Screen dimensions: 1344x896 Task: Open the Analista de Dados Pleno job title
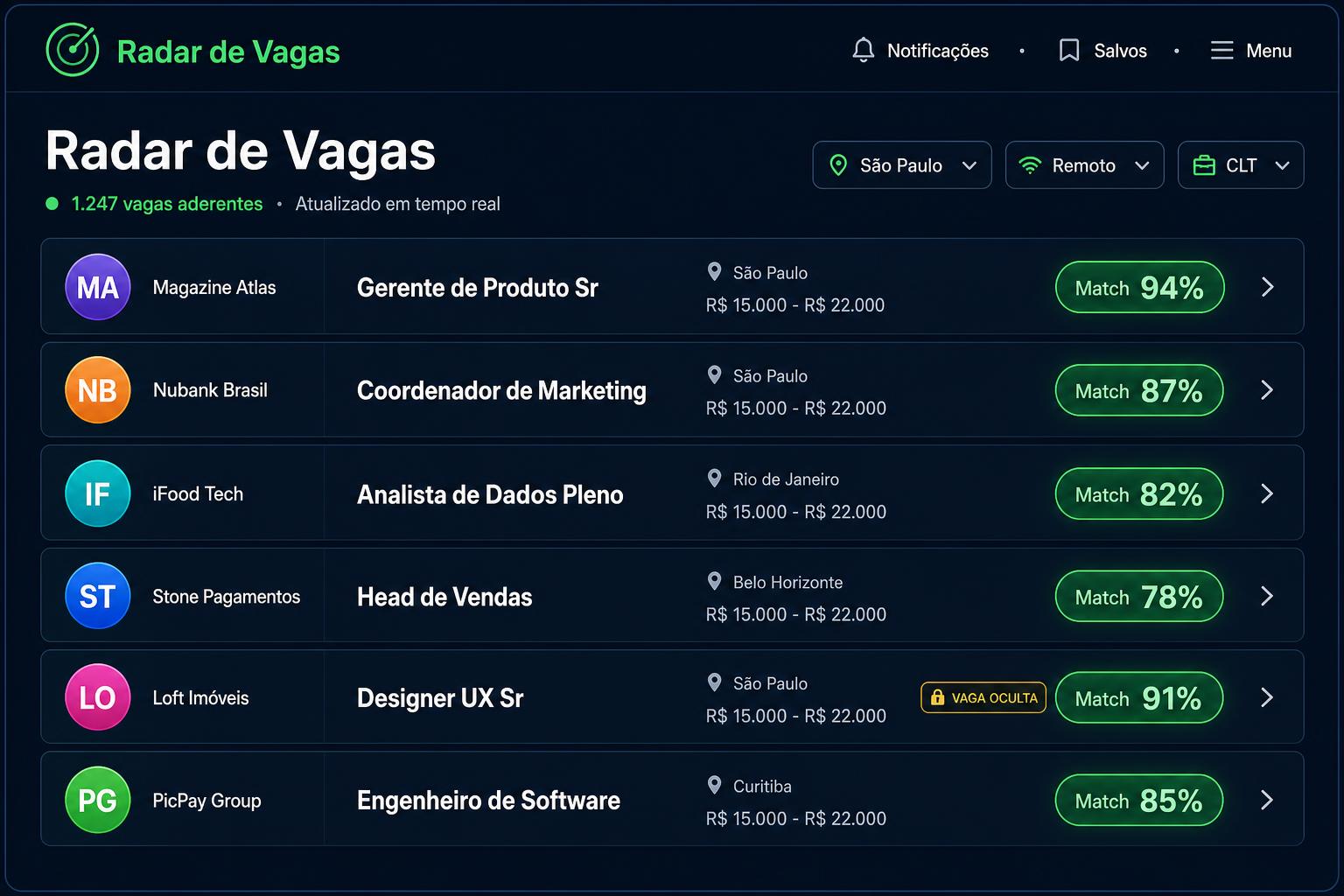coord(490,494)
